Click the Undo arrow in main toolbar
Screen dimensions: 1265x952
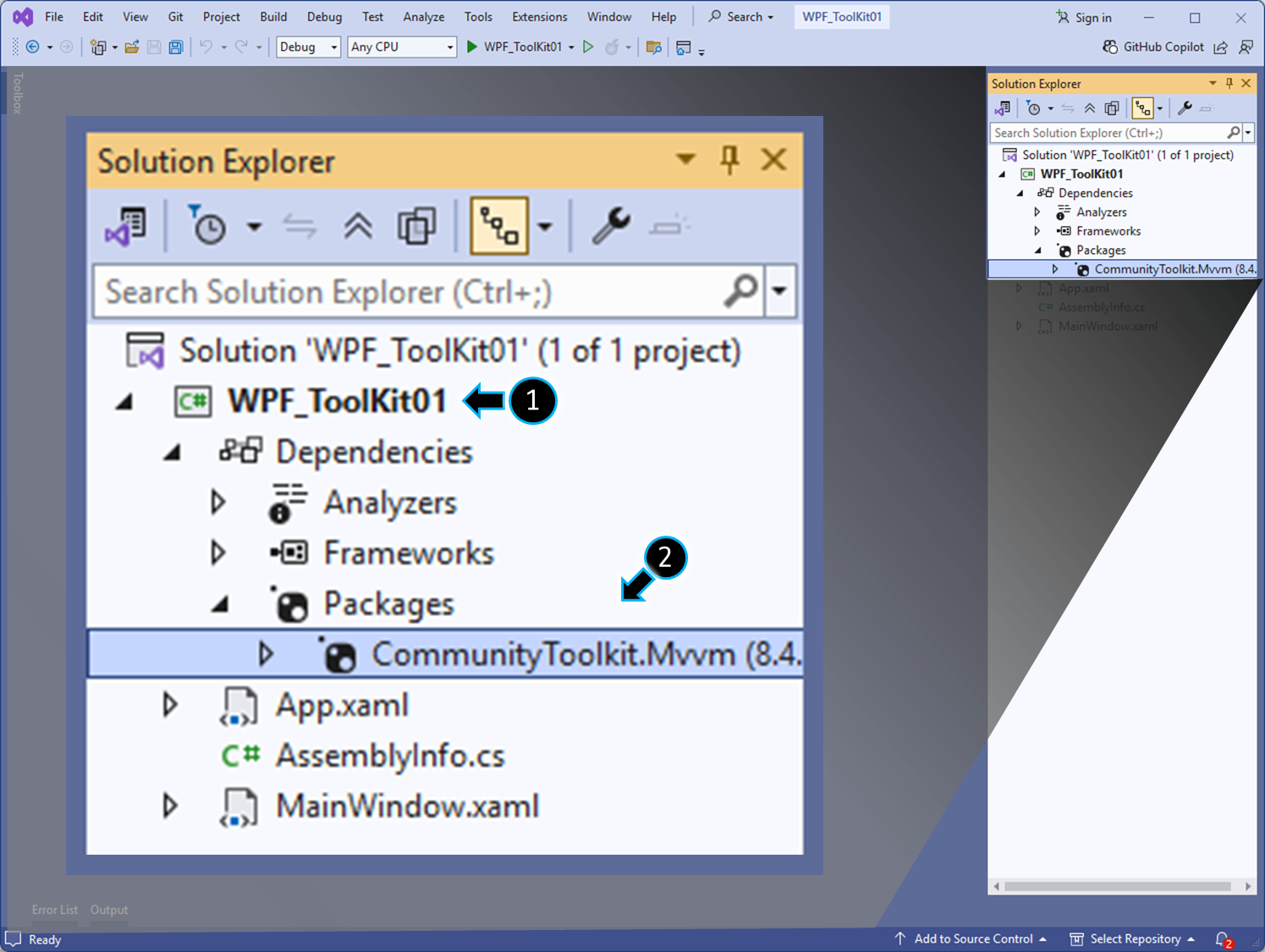[206, 47]
